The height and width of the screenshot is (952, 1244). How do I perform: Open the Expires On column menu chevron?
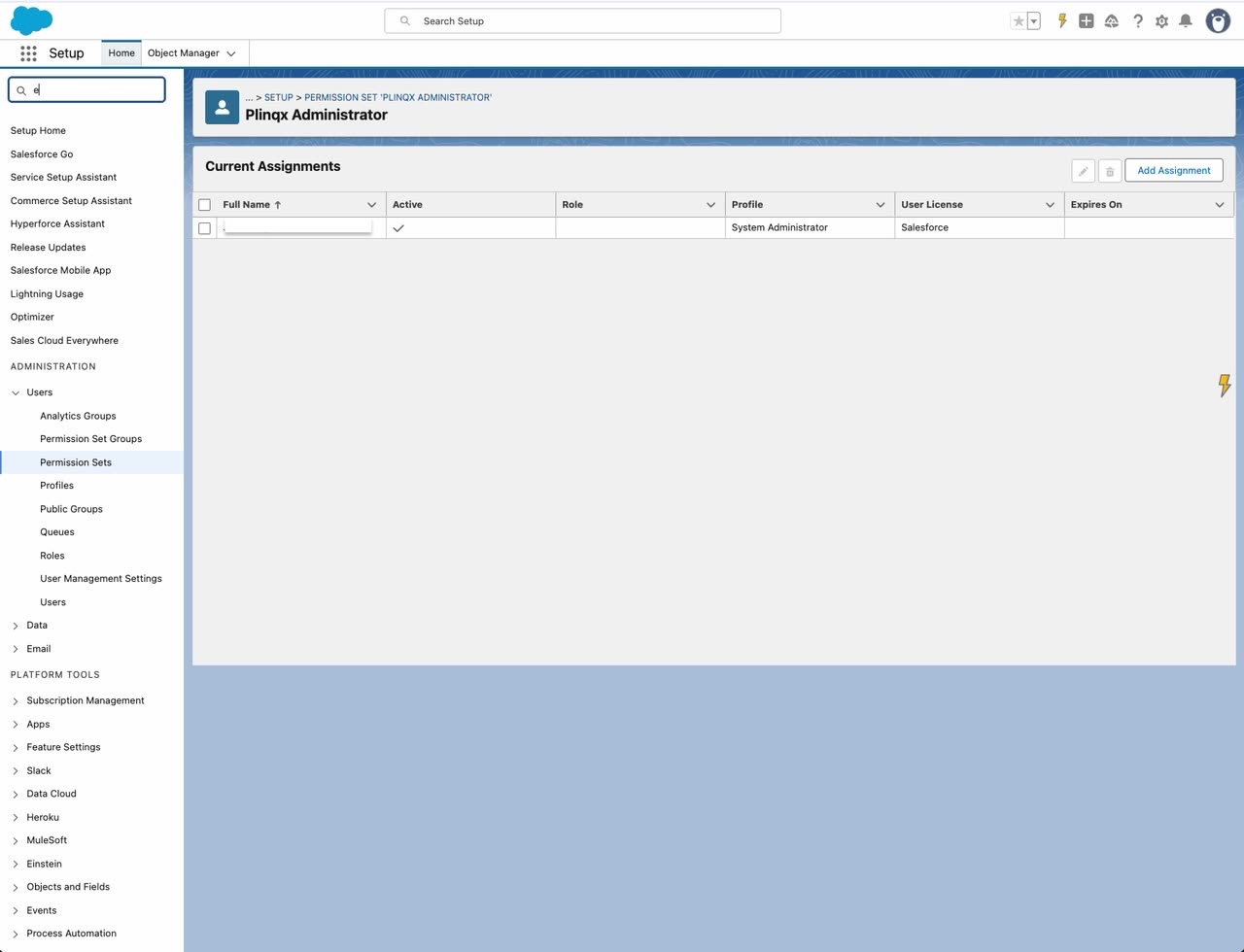1220,205
